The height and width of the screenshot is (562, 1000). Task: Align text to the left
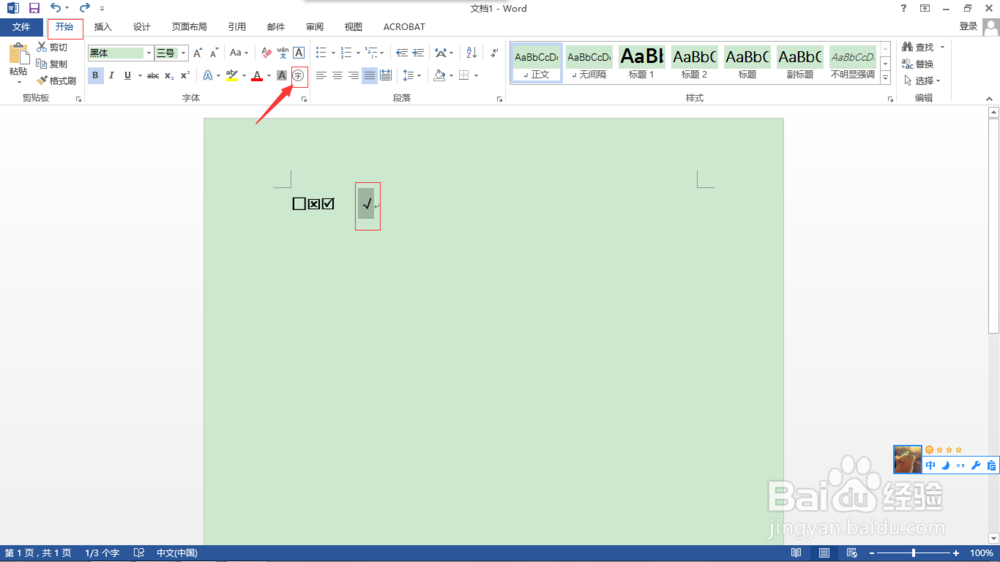[321, 75]
